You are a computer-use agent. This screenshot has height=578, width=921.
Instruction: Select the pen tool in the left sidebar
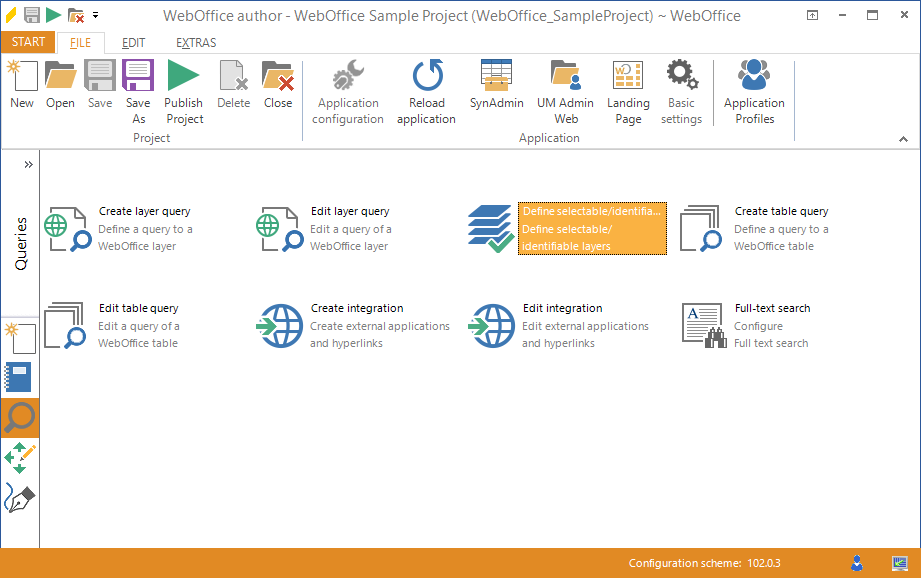coord(18,497)
